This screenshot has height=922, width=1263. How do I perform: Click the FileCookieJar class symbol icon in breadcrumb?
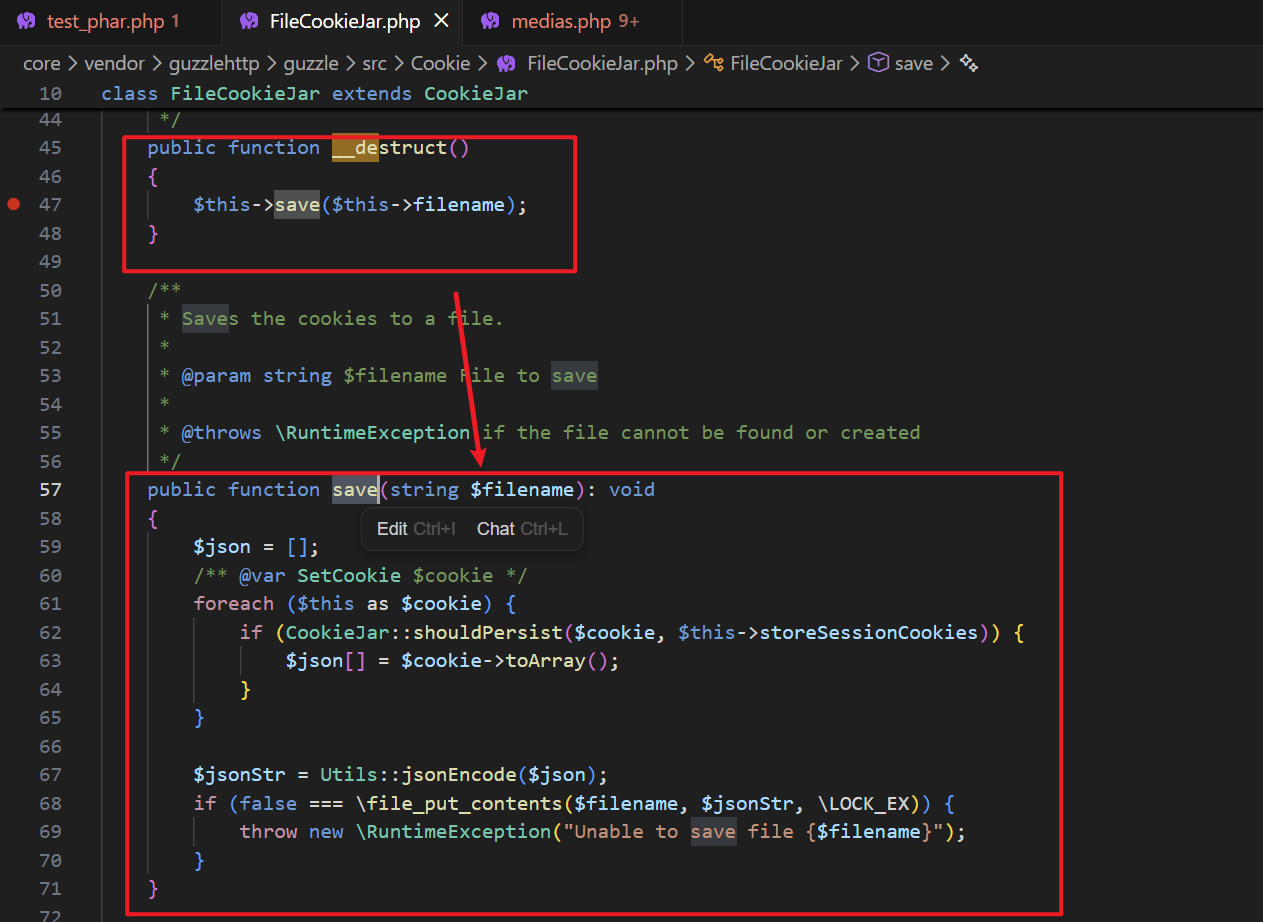pyautogui.click(x=714, y=64)
